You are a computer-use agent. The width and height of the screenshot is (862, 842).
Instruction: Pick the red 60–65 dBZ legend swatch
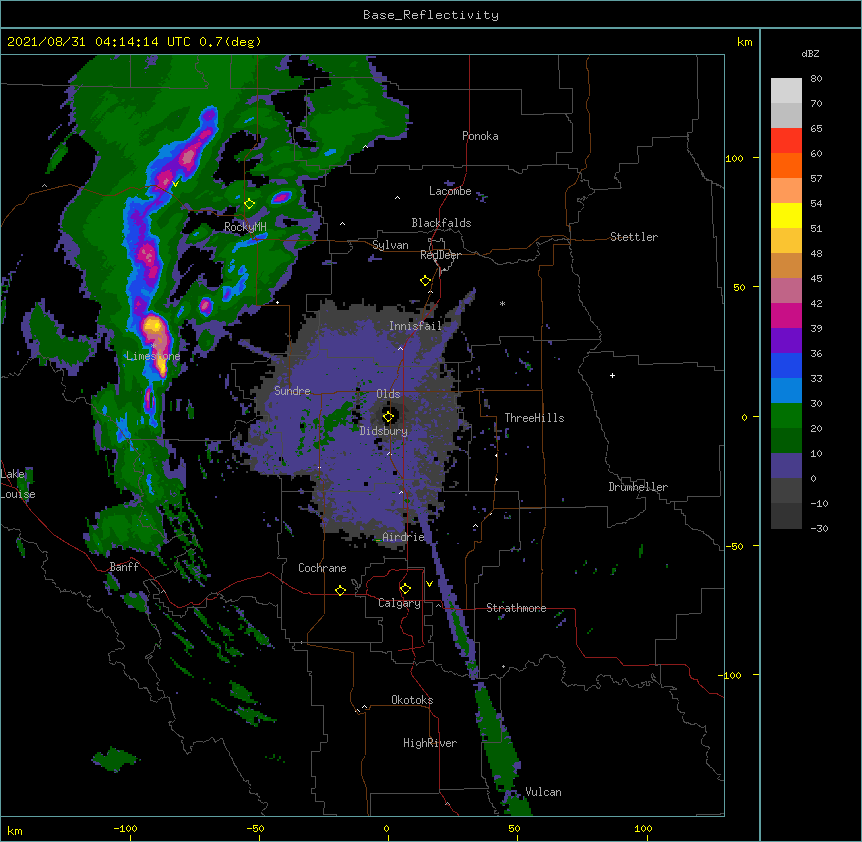[x=786, y=141]
